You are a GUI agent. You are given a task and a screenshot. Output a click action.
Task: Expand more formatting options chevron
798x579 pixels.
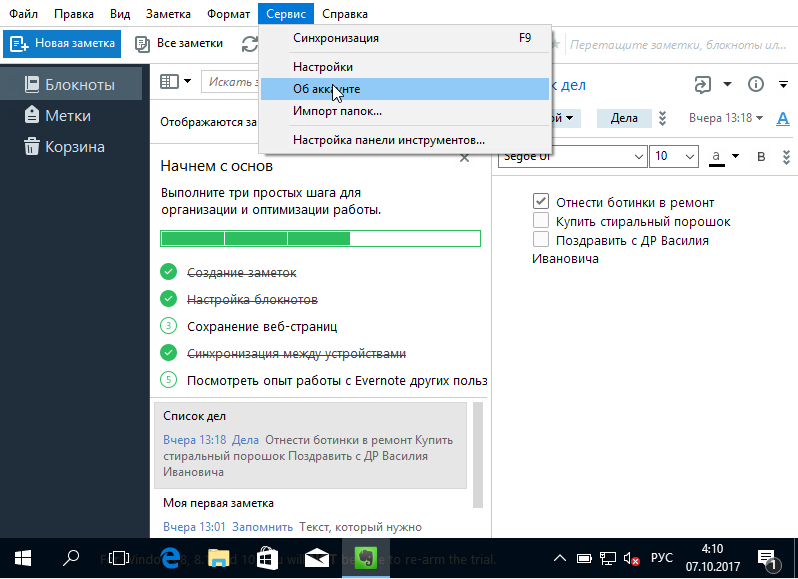(786, 157)
